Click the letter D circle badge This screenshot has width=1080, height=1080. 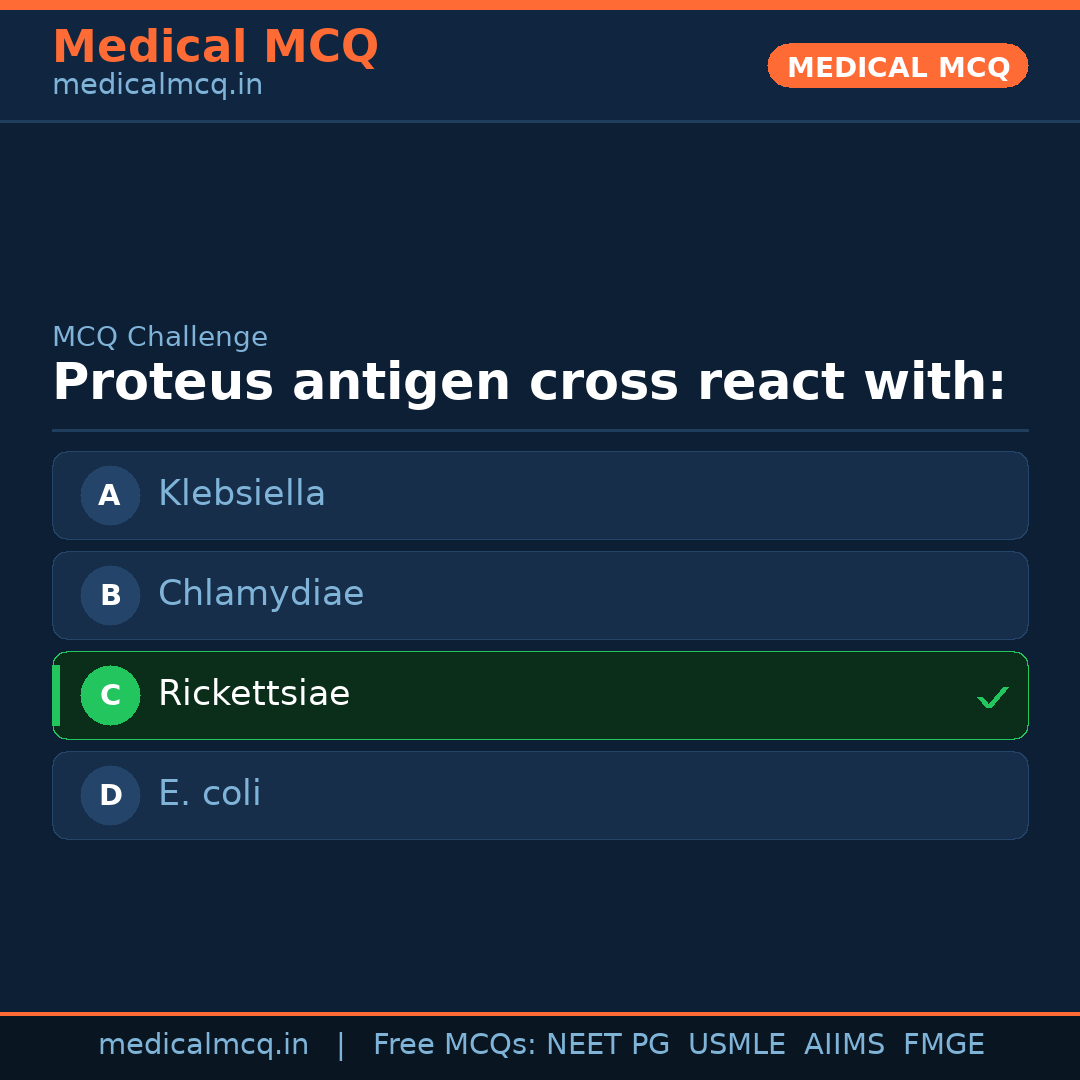[x=110, y=795]
